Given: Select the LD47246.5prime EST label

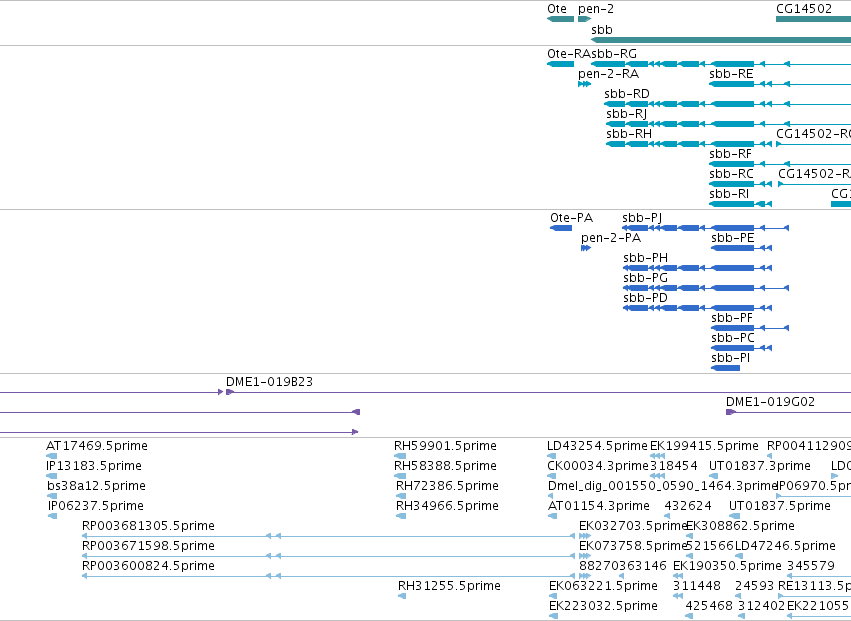Looking at the screenshot, I should [x=785, y=546].
